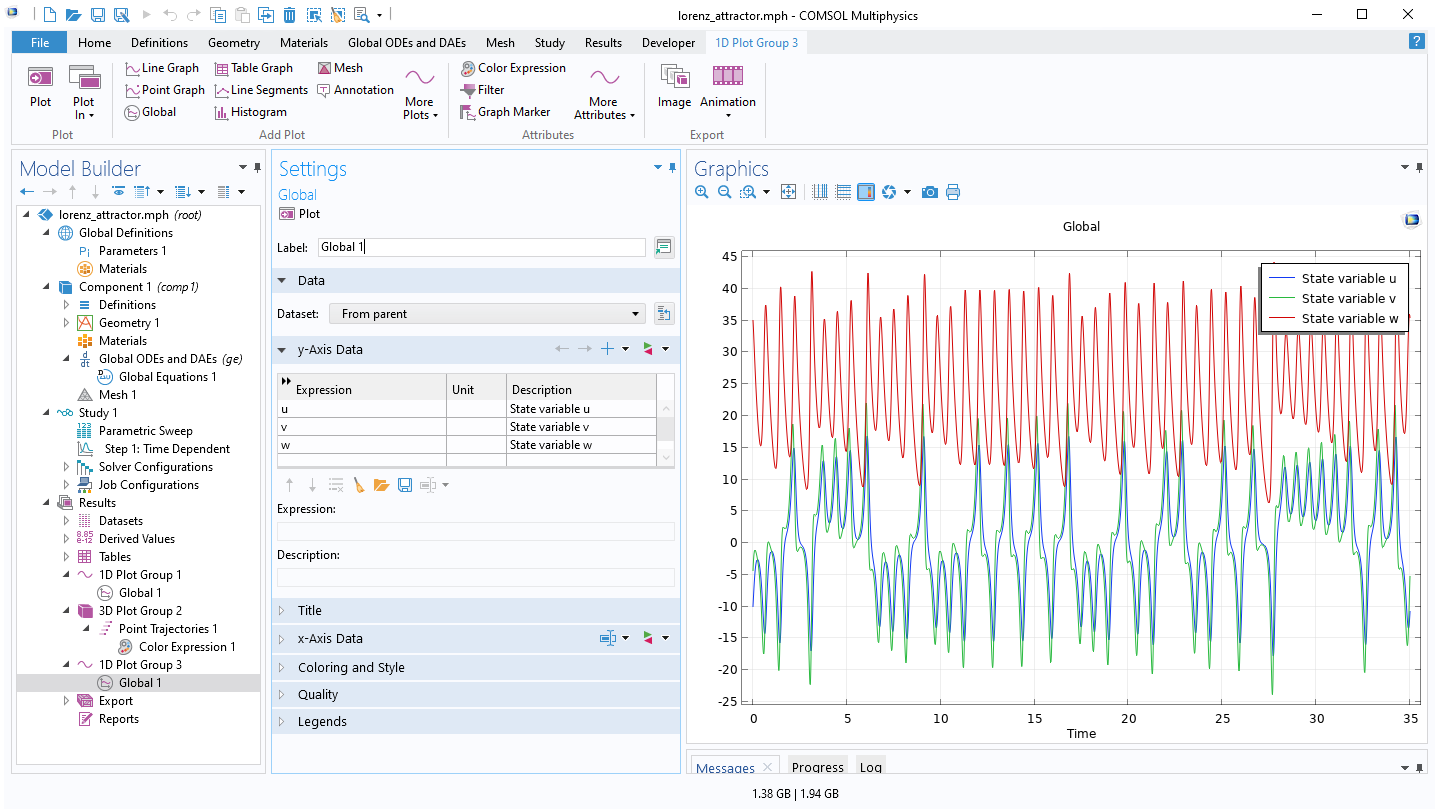Click the Label input field

(x=481, y=247)
